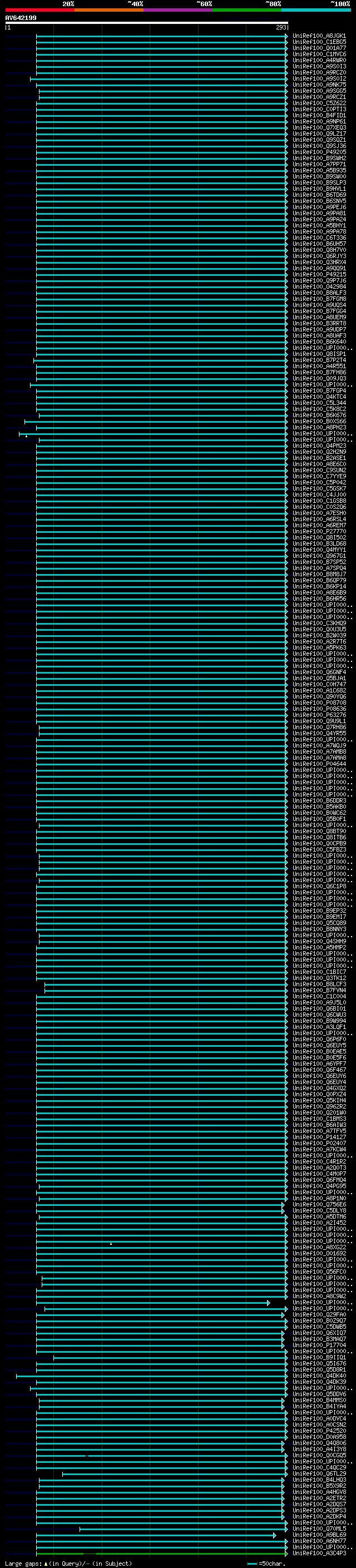
Task: Open hit UniRef100_C1EBG5
Action: tap(319, 42)
